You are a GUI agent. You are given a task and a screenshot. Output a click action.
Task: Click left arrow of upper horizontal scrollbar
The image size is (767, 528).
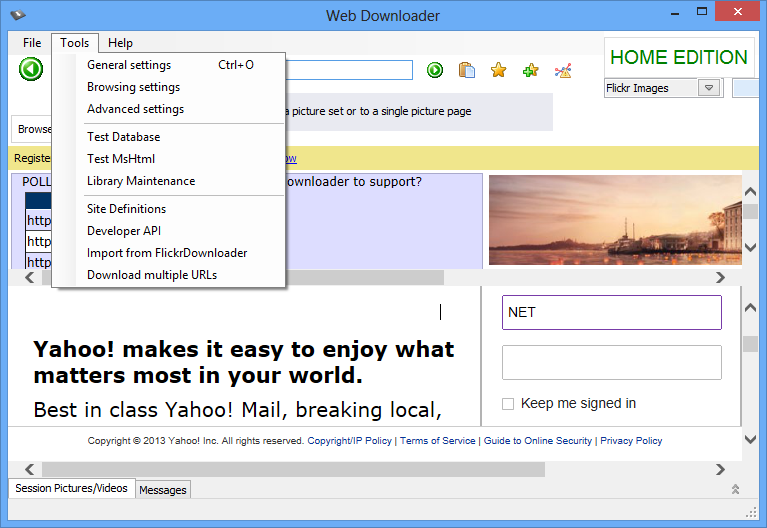[x=29, y=277]
